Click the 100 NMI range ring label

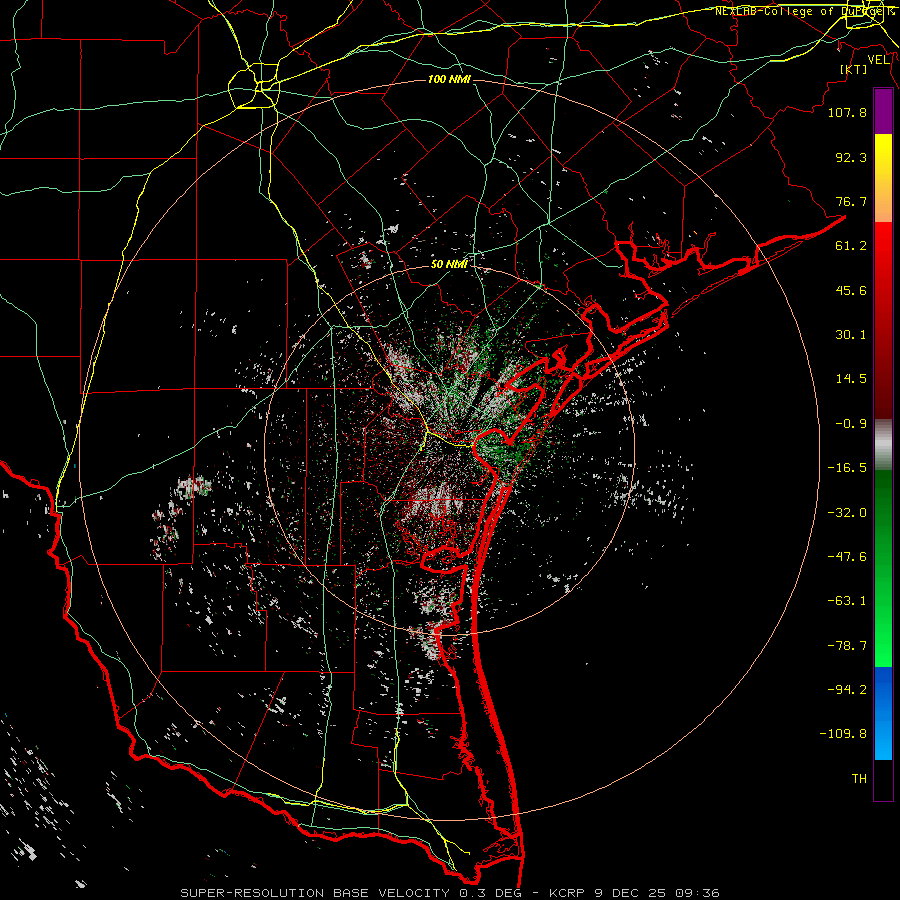(449, 79)
